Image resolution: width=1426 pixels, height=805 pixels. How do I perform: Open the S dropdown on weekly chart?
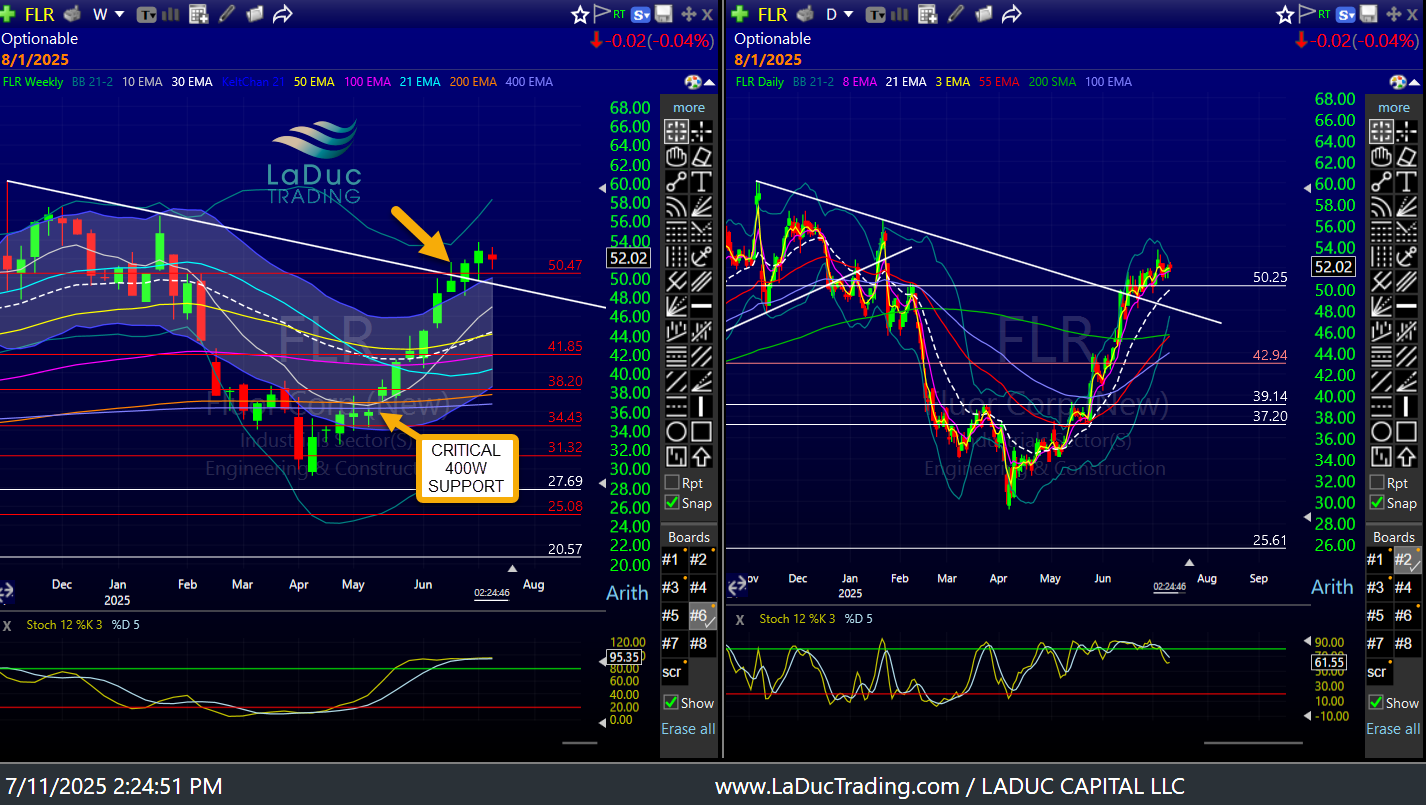[x=641, y=14]
